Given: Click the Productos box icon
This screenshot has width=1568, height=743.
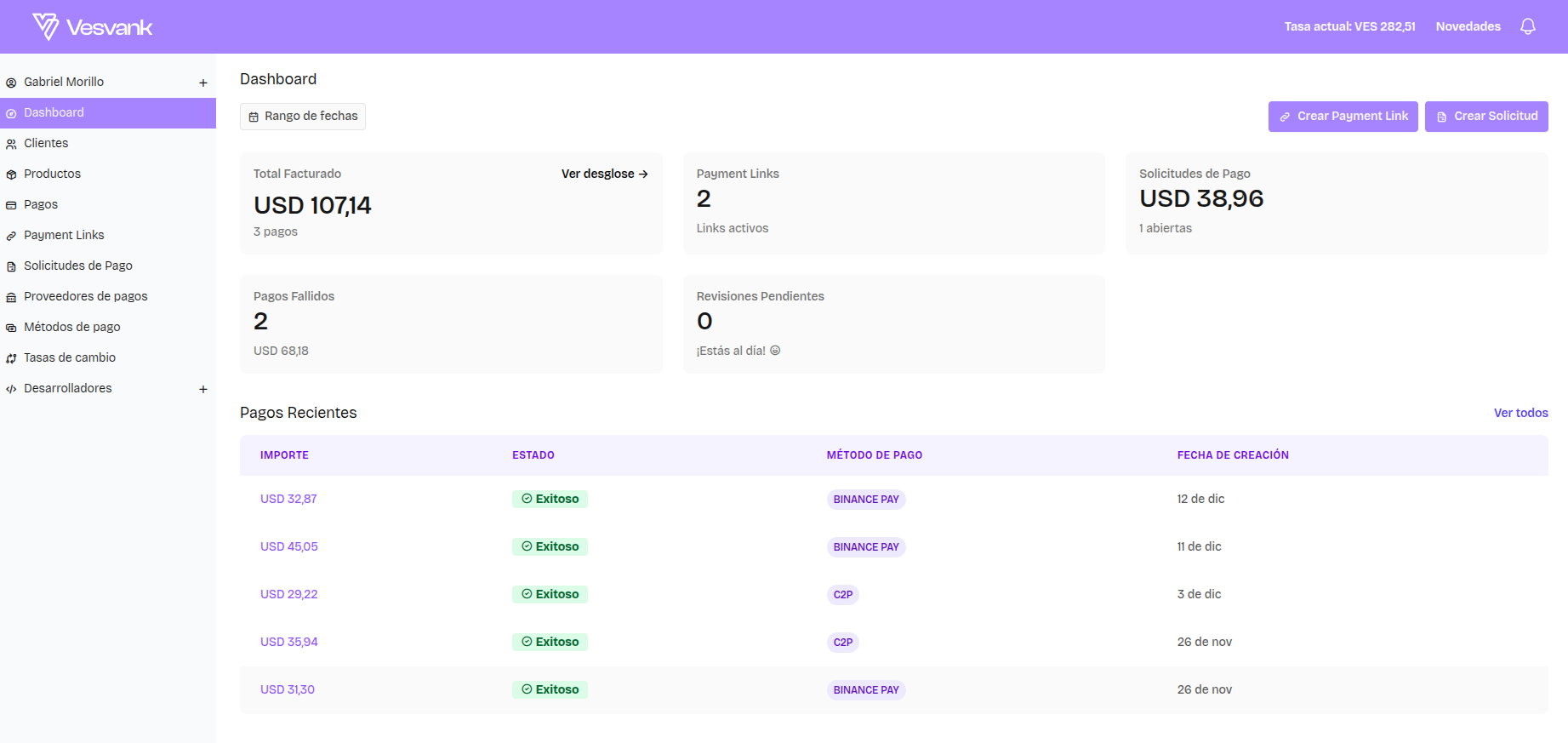Looking at the screenshot, I should [x=11, y=174].
